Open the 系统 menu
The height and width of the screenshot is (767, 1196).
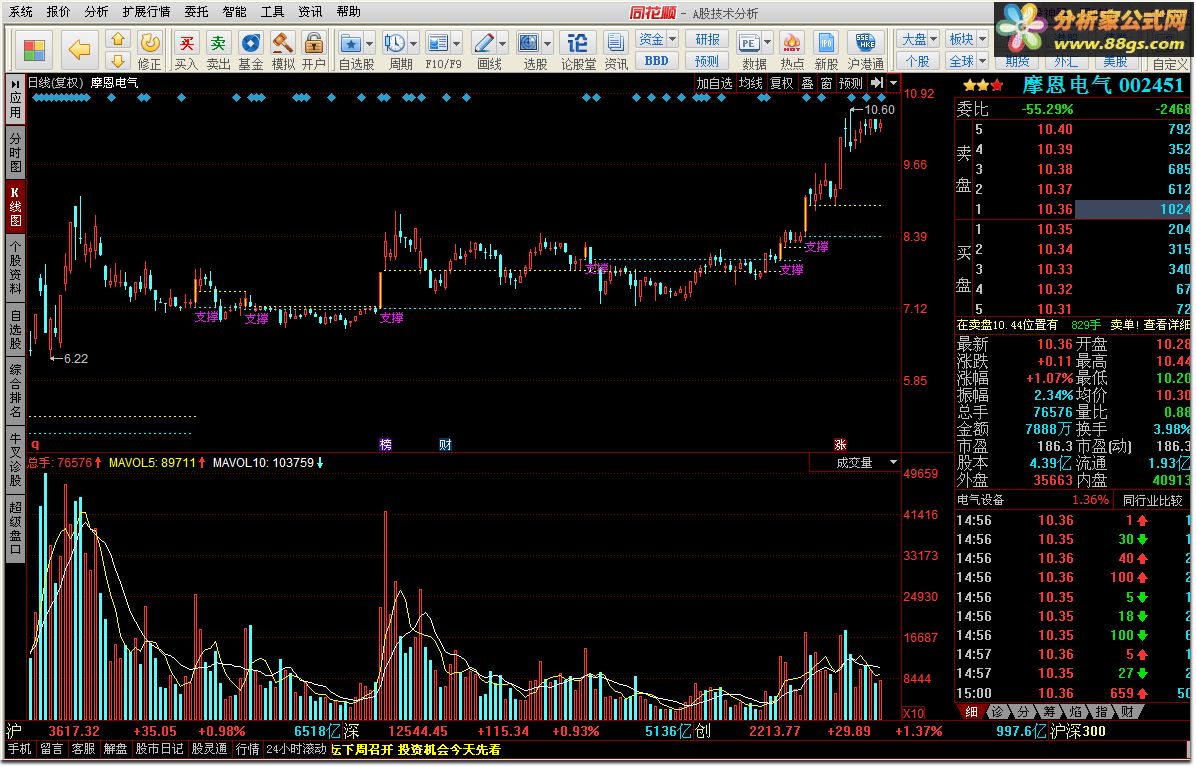coord(21,12)
